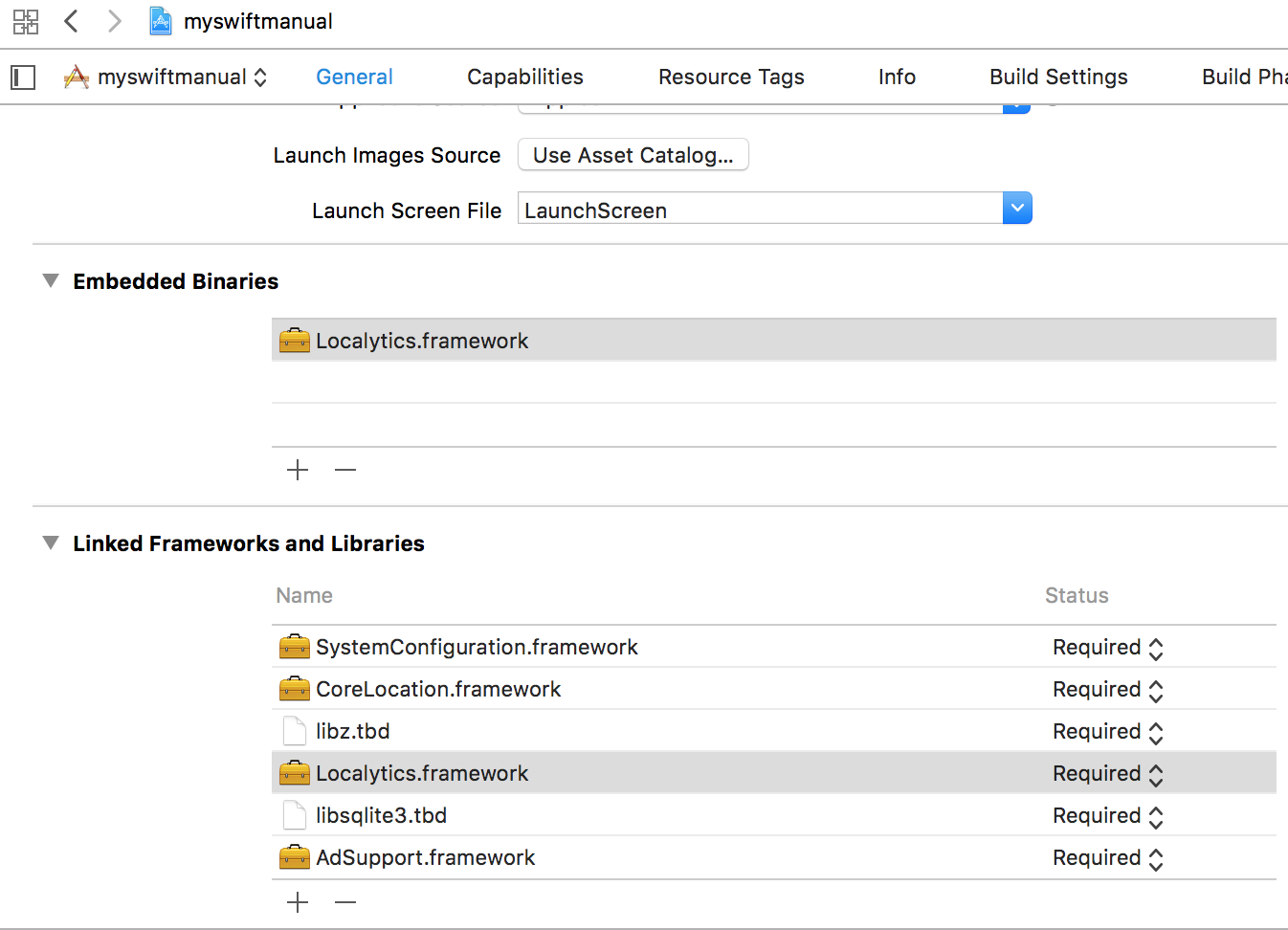
Task: Open the Info tab
Action: coord(897,77)
